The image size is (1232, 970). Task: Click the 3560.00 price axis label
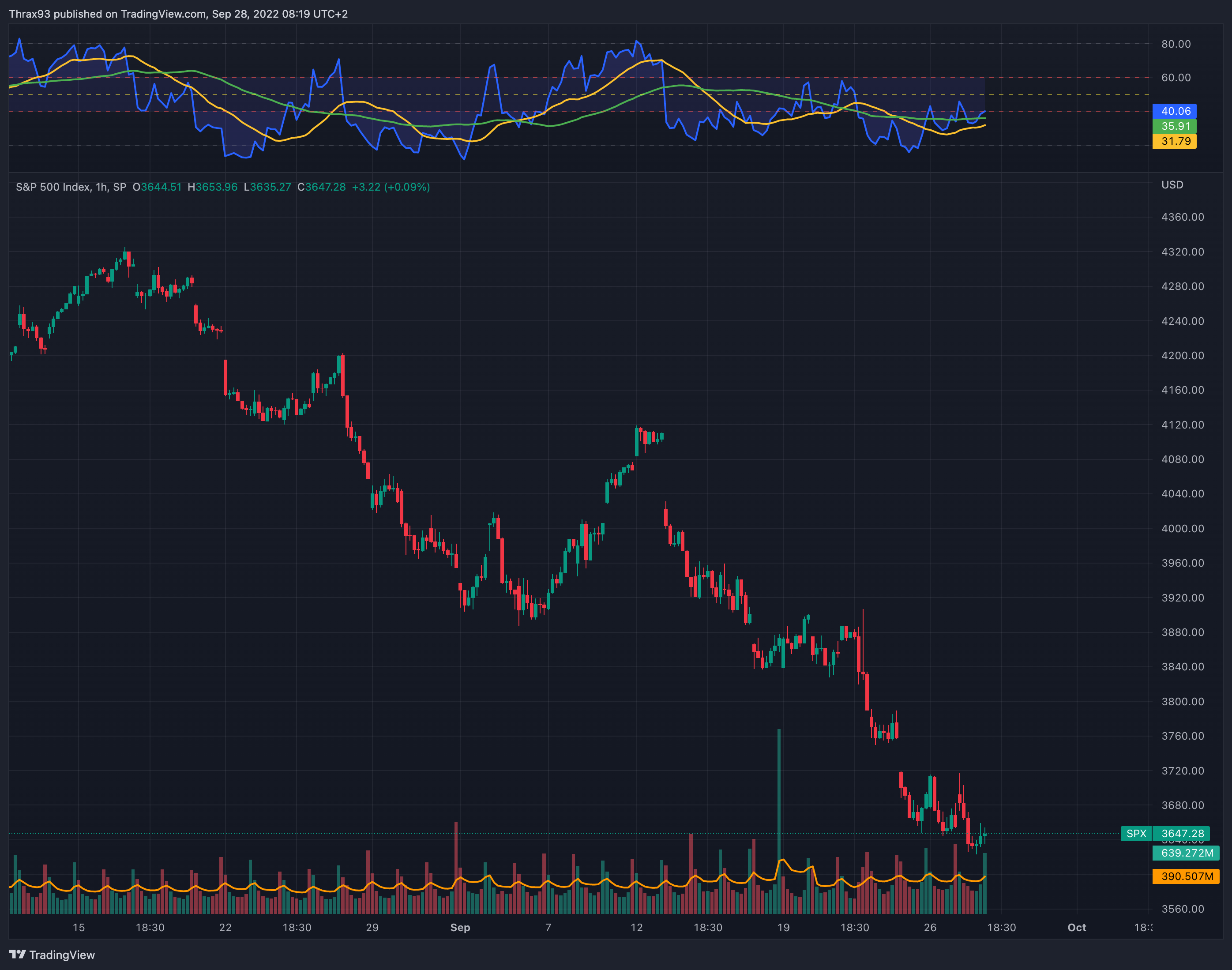pyautogui.click(x=1183, y=909)
